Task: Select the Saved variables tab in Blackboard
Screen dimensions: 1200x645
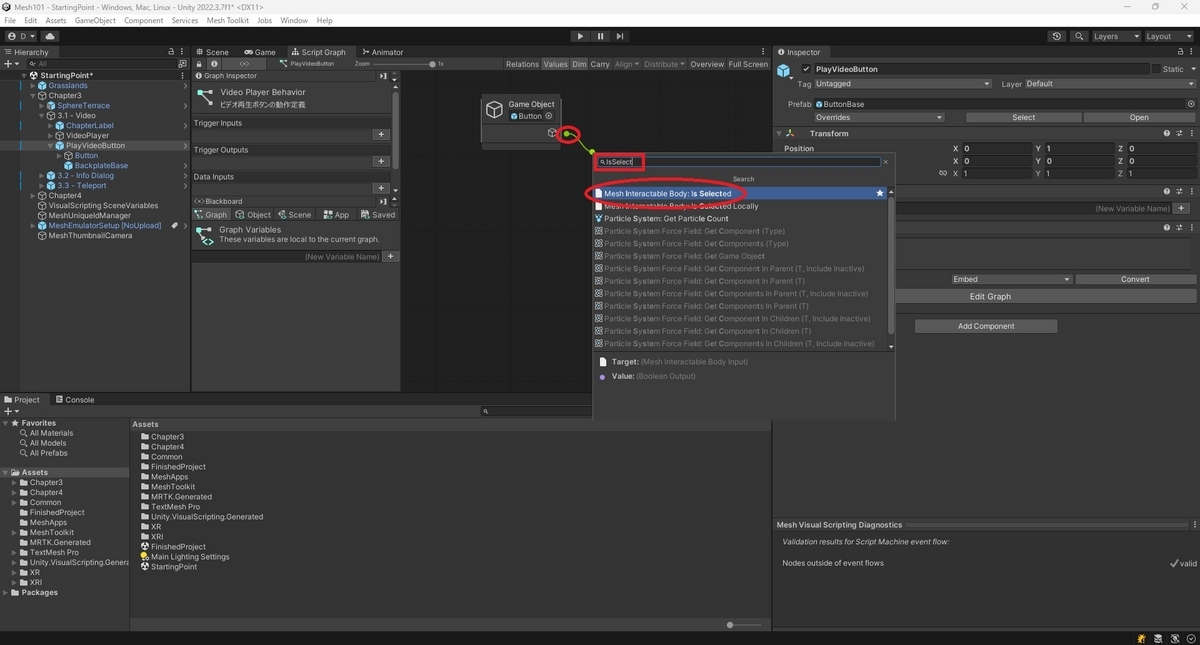Action: click(x=377, y=215)
